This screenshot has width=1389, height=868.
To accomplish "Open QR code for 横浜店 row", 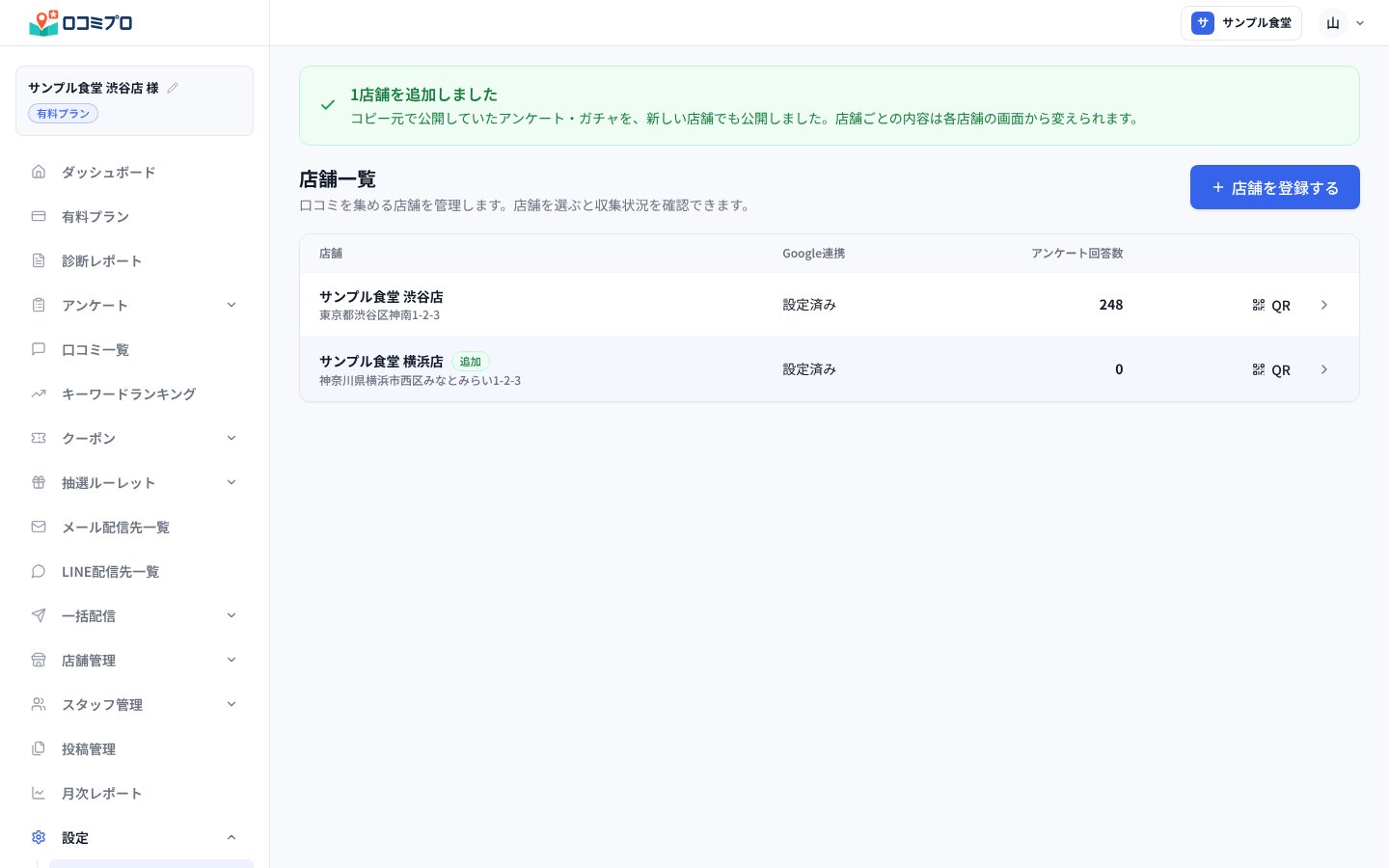I will (x=1271, y=369).
